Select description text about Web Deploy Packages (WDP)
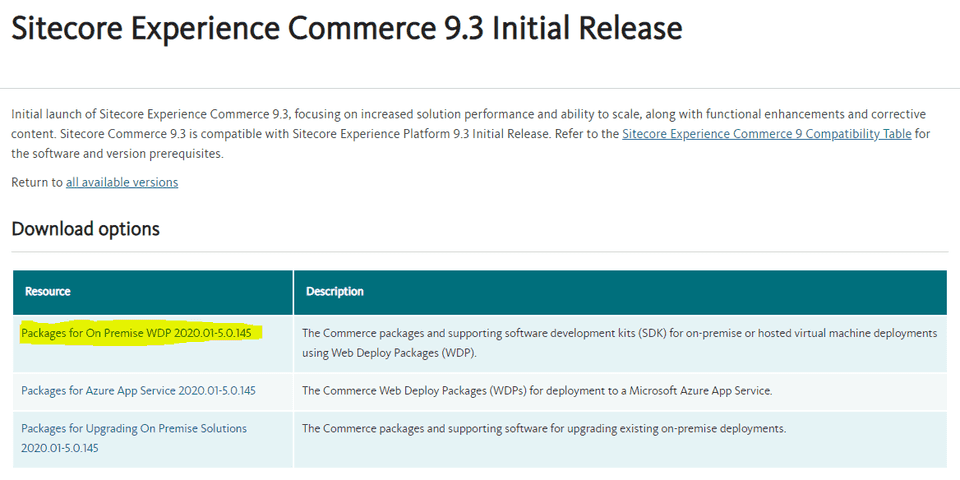Viewport: 960px width, 480px height. click(x=620, y=343)
